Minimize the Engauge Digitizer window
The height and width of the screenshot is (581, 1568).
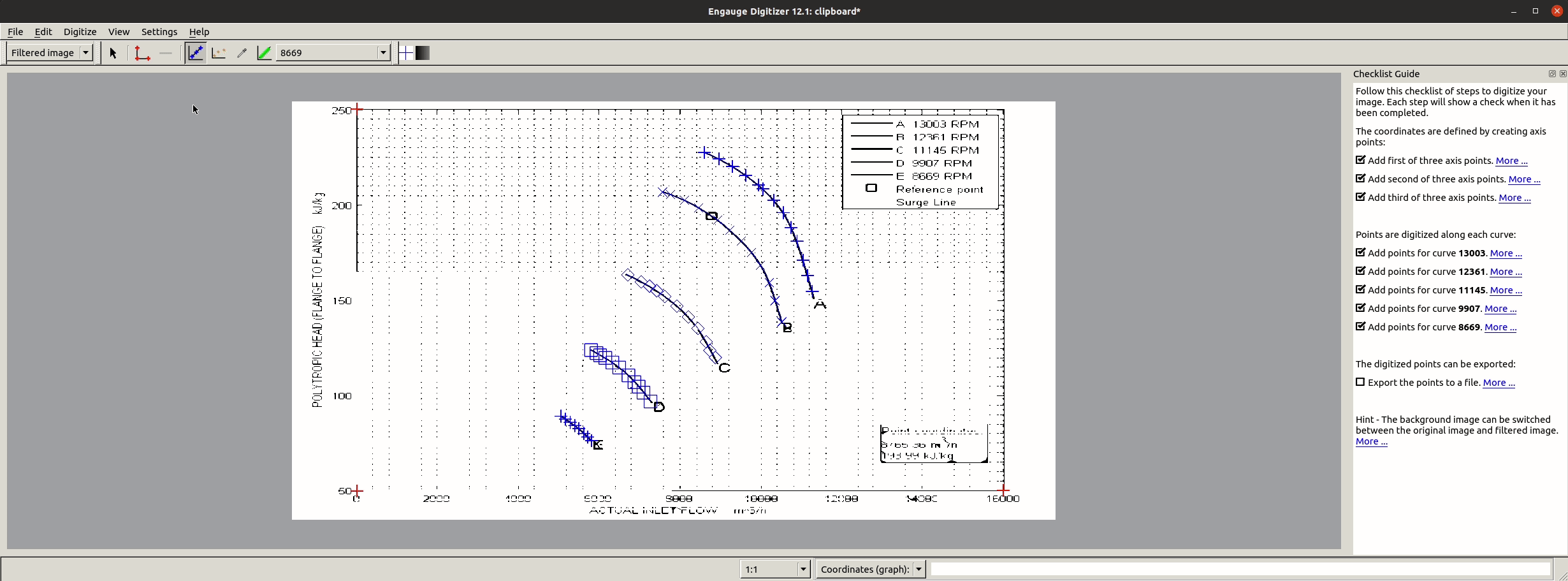(x=1514, y=11)
